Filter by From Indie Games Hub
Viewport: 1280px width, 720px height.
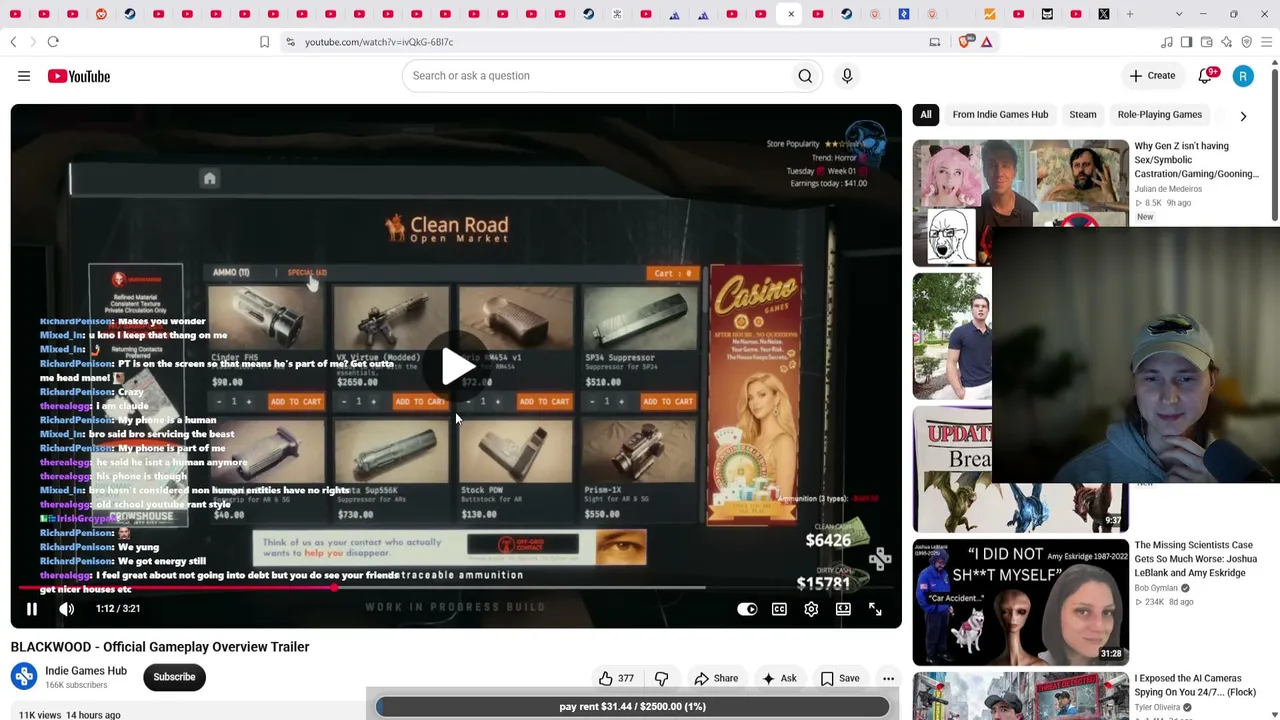[x=1000, y=115]
